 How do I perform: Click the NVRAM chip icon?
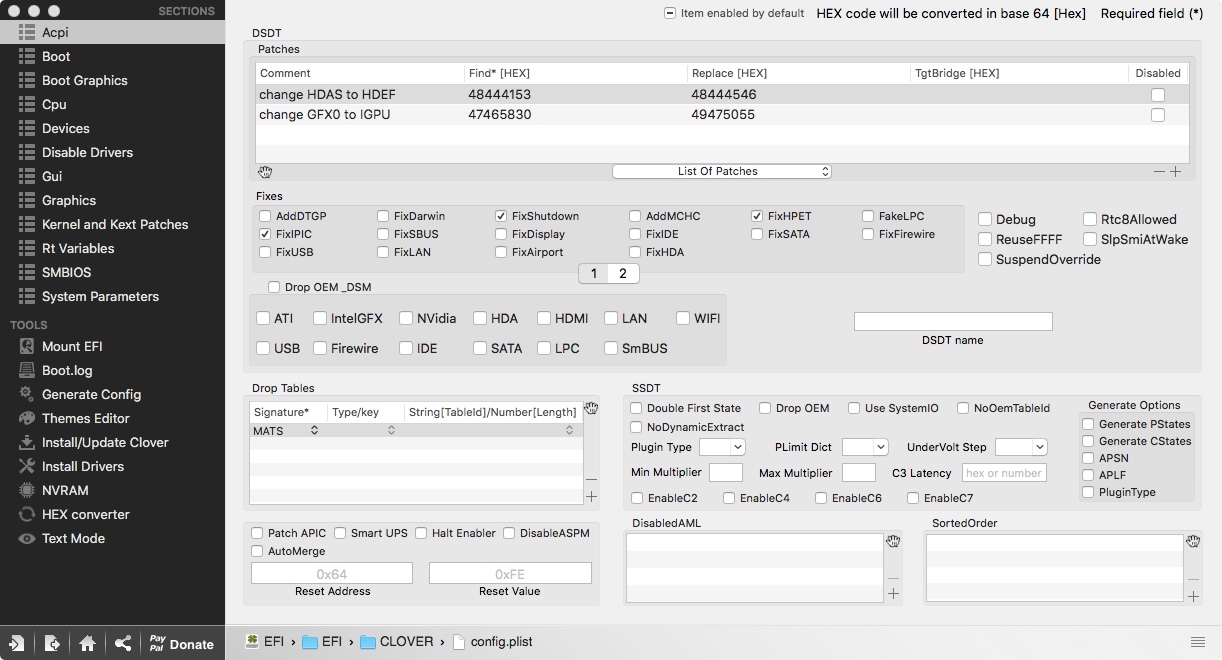click(x=27, y=490)
